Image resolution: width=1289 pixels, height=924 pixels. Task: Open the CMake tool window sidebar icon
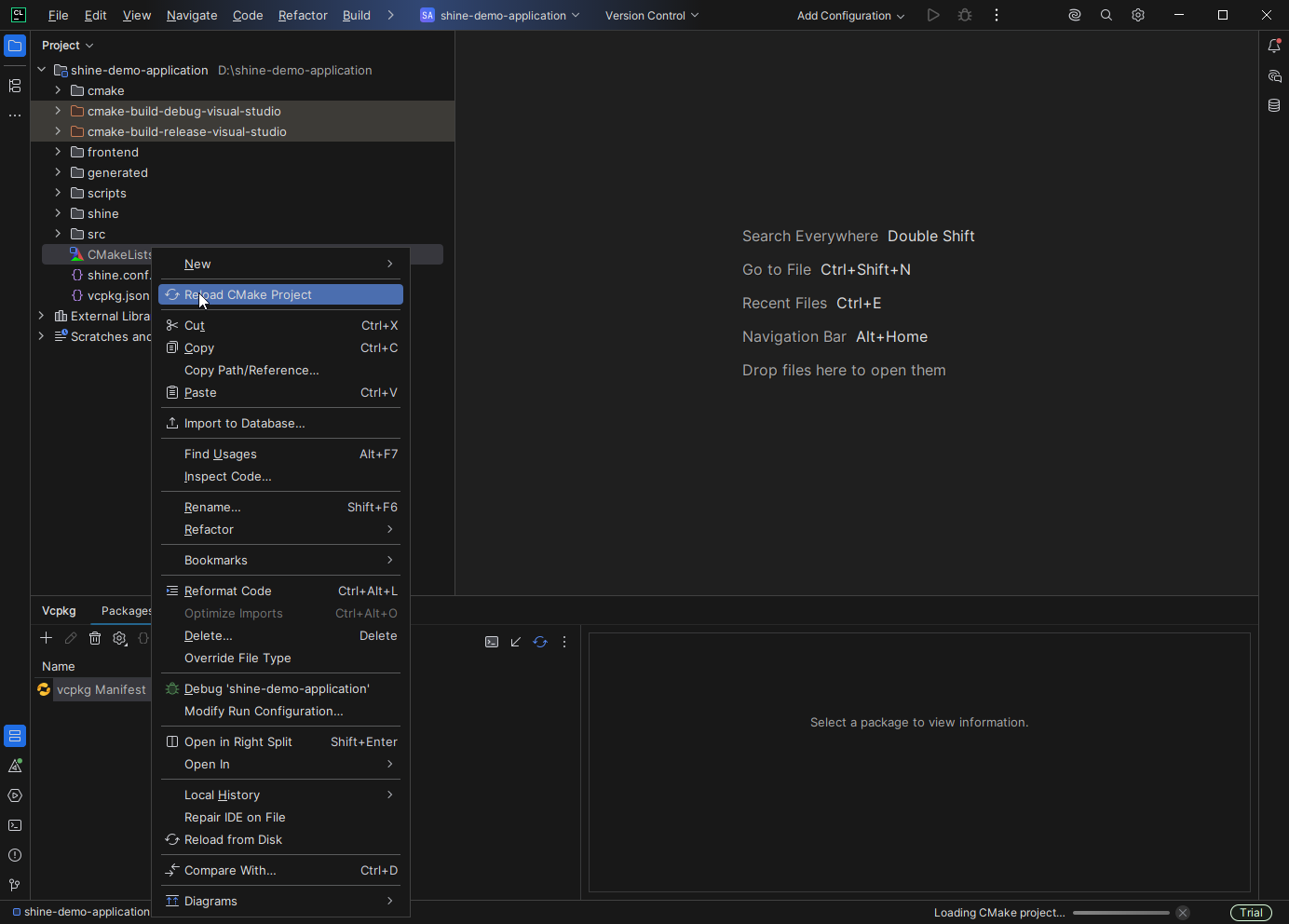click(x=15, y=766)
